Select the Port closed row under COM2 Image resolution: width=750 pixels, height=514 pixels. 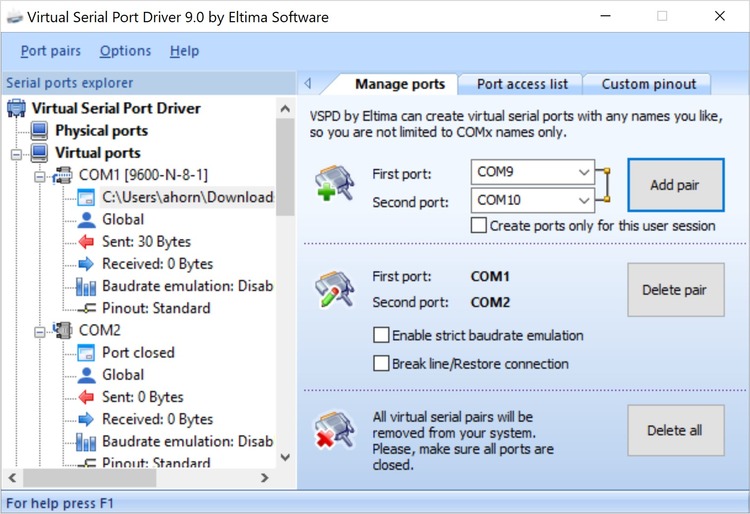pos(138,353)
